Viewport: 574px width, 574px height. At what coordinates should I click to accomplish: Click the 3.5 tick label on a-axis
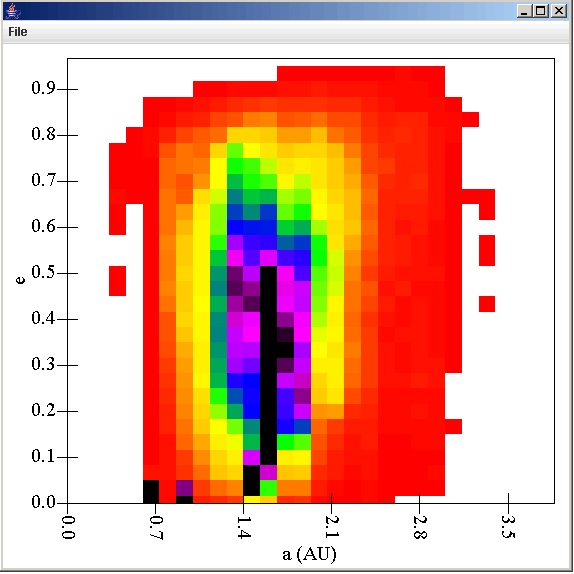[x=508, y=527]
